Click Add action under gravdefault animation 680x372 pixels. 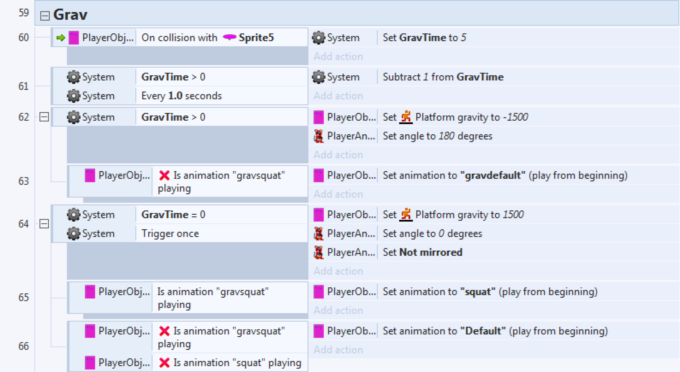(338, 194)
